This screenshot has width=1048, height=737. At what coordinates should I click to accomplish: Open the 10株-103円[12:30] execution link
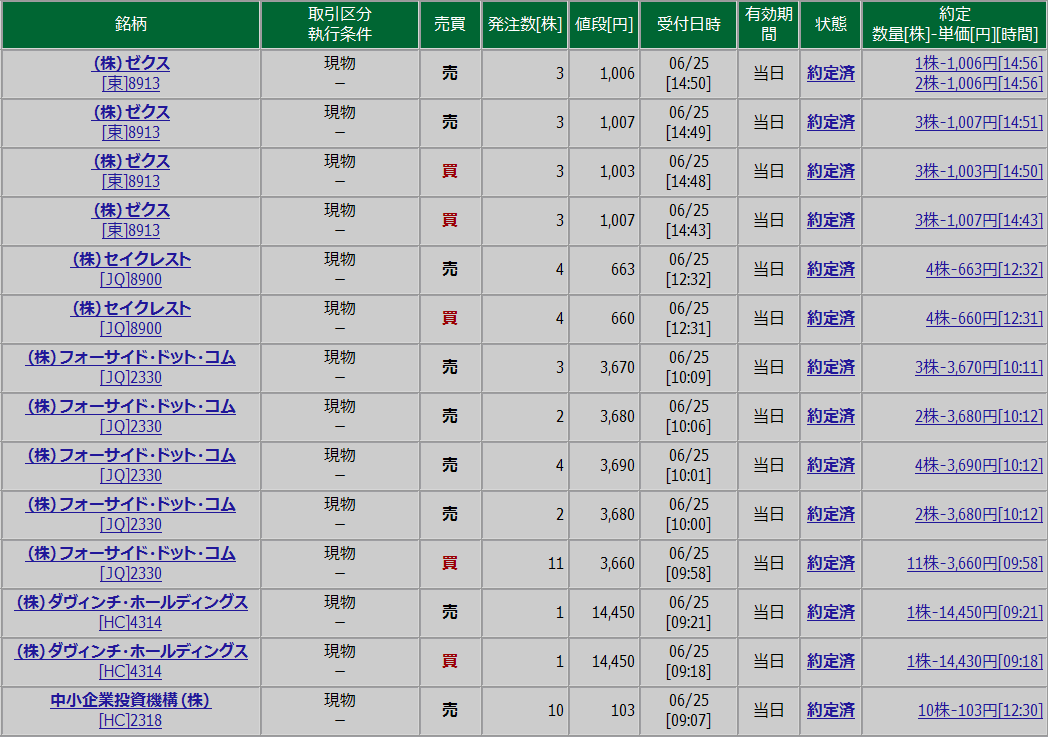(980, 710)
